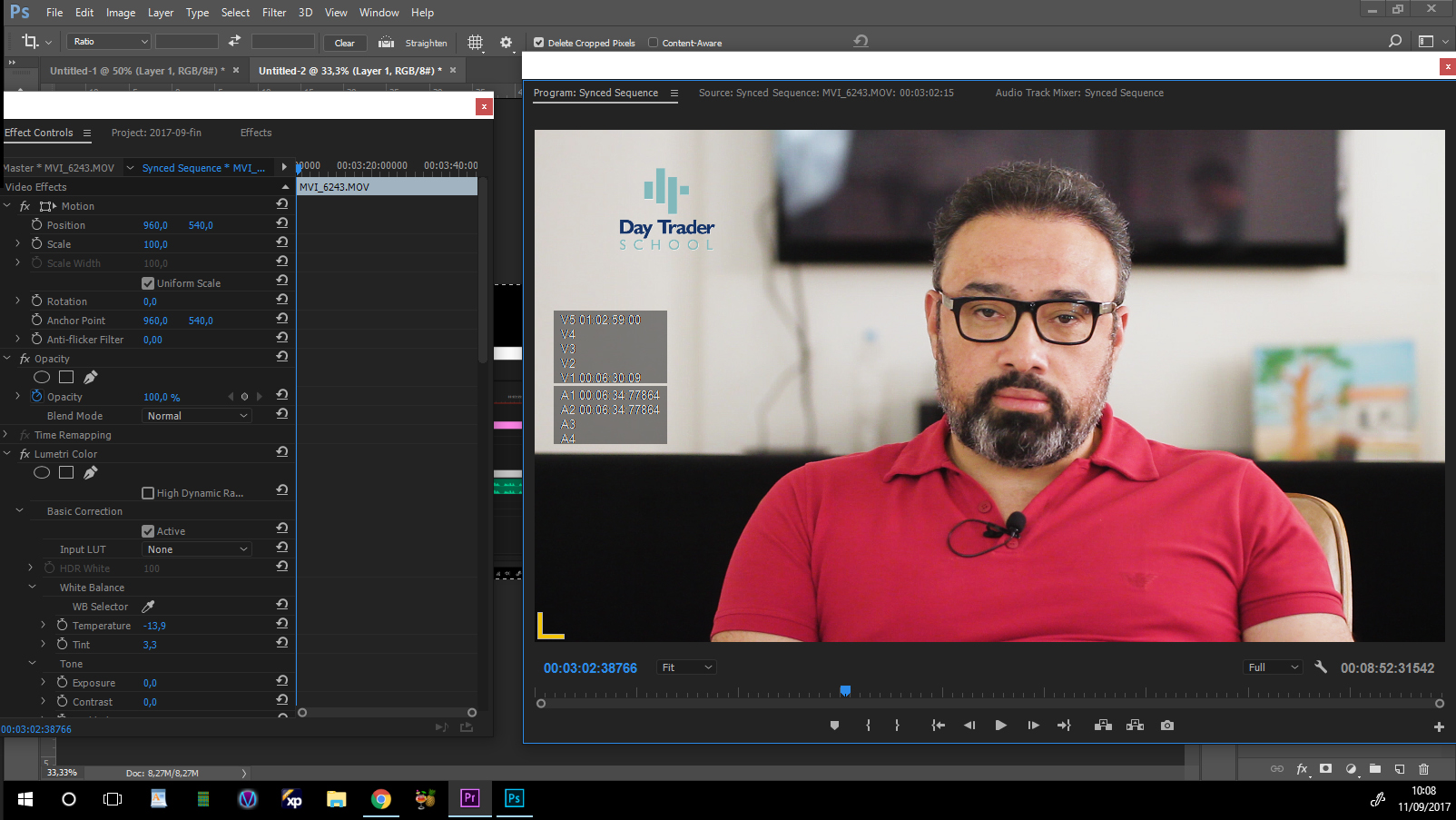Viewport: 1456px width, 820px height.
Task: Uncheck the Uniform Scale checkbox
Action: coord(148,283)
